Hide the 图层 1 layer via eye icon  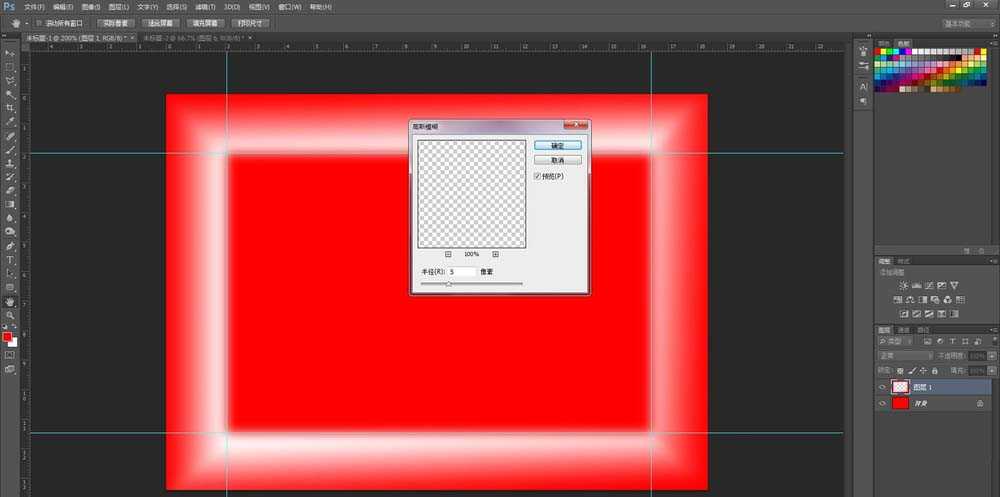[882, 386]
